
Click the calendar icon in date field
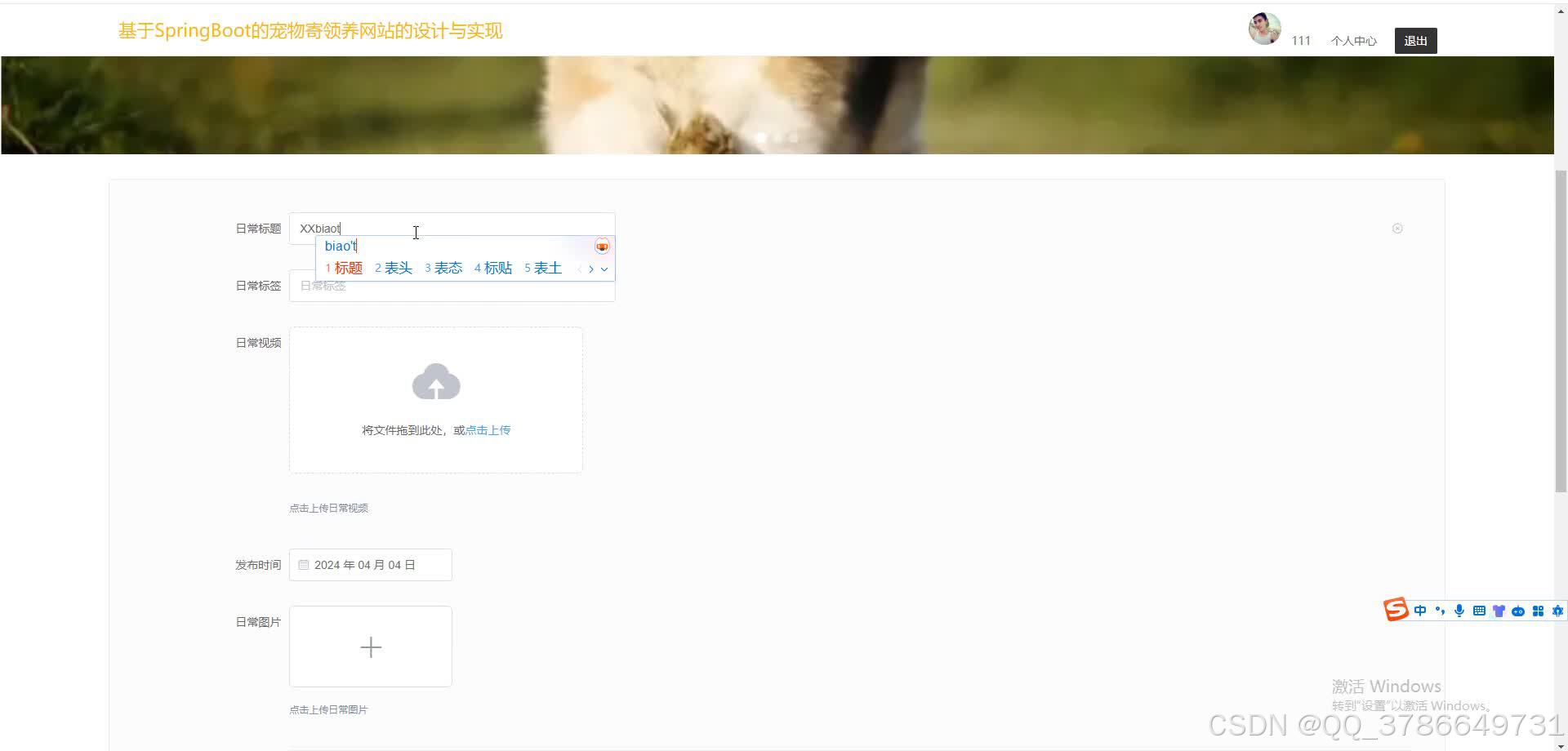click(x=304, y=565)
